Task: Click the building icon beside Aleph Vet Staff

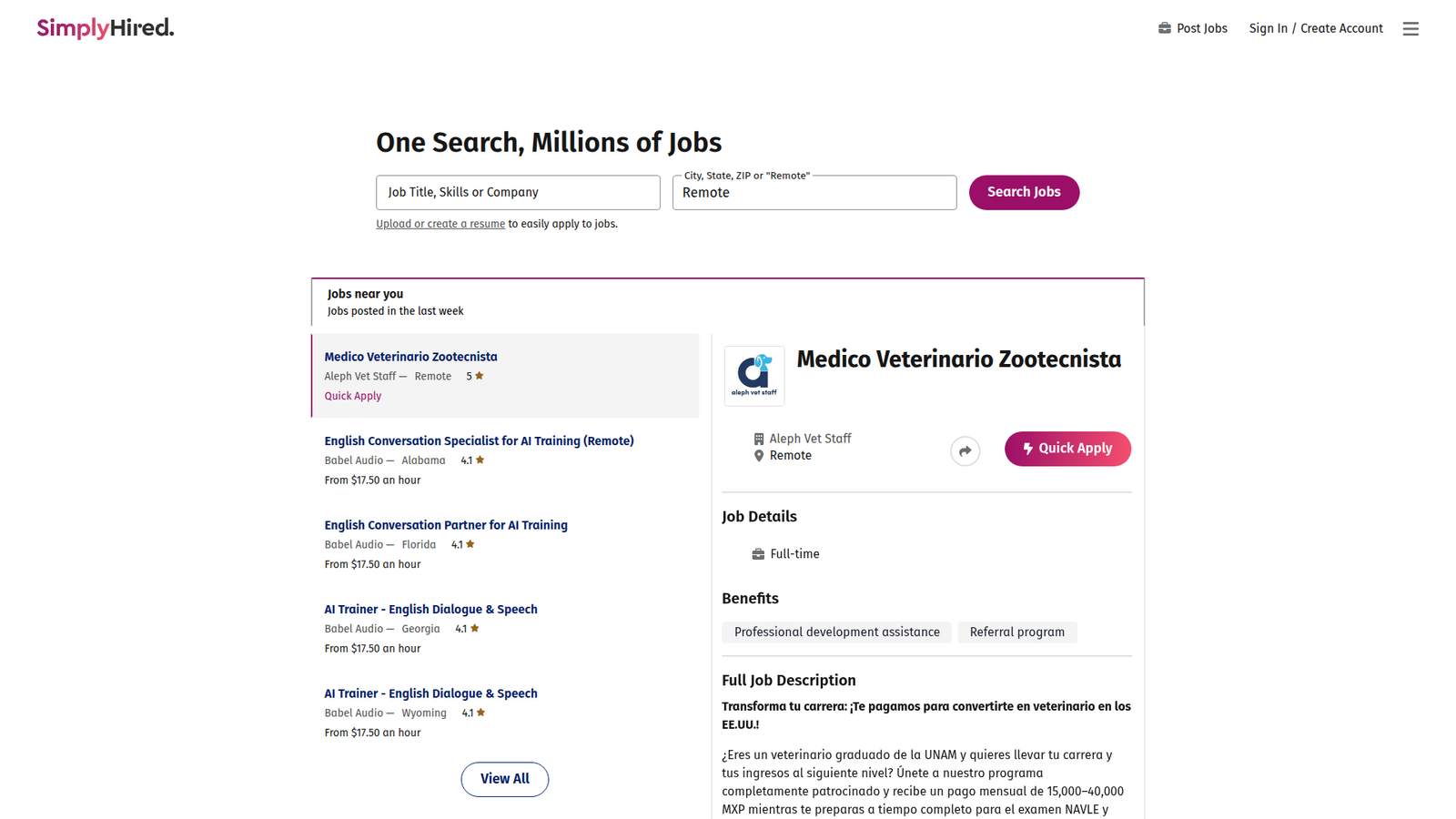Action: click(x=759, y=438)
